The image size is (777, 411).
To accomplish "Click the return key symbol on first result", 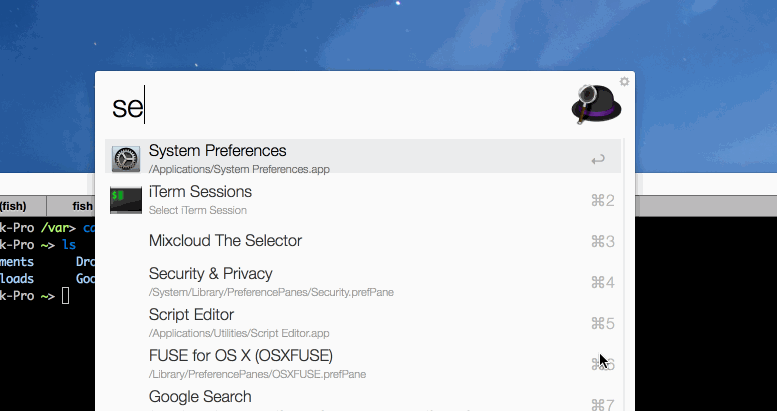I will pyautogui.click(x=598, y=159).
